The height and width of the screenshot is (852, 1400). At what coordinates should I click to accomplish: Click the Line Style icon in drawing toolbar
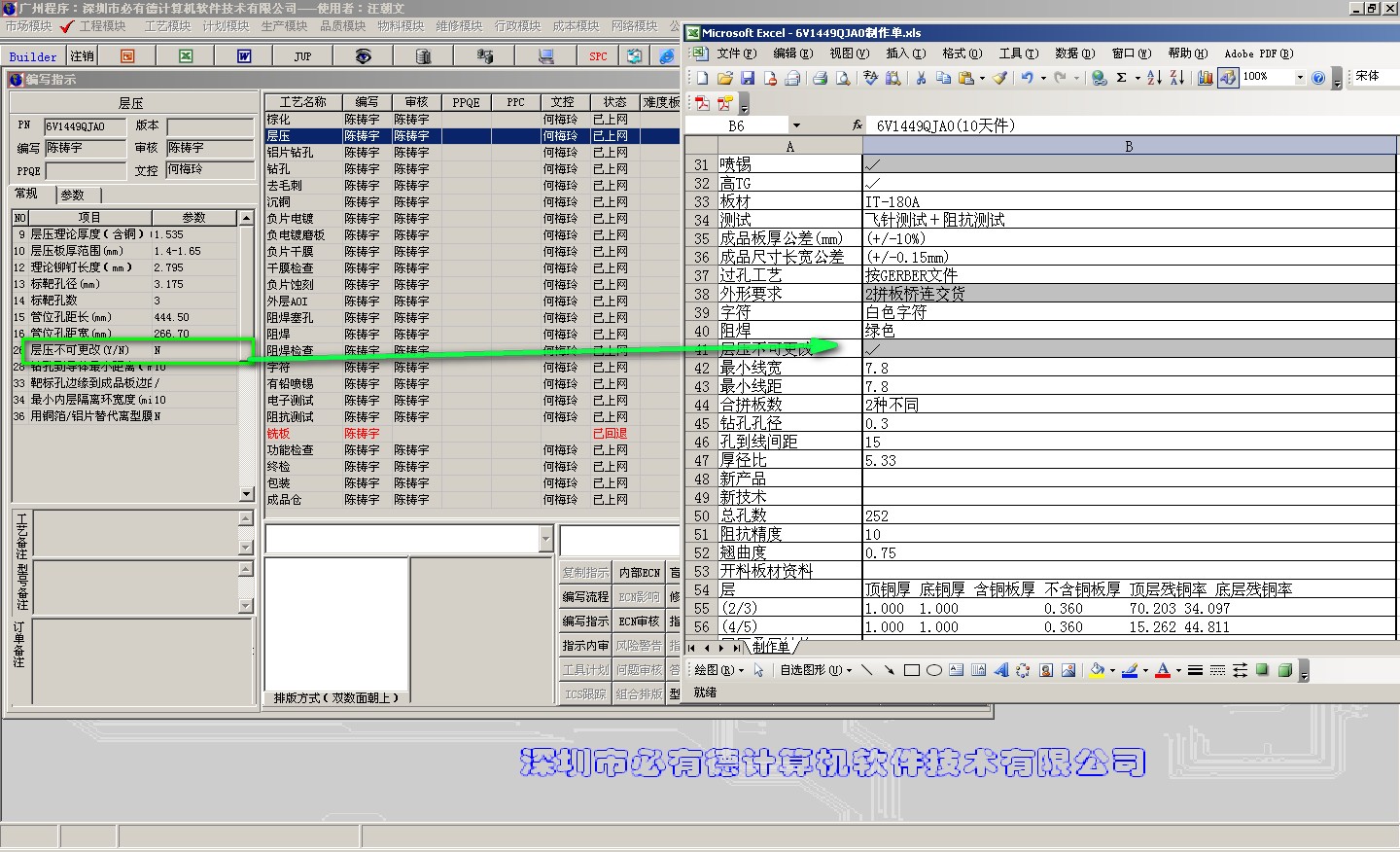(1195, 670)
